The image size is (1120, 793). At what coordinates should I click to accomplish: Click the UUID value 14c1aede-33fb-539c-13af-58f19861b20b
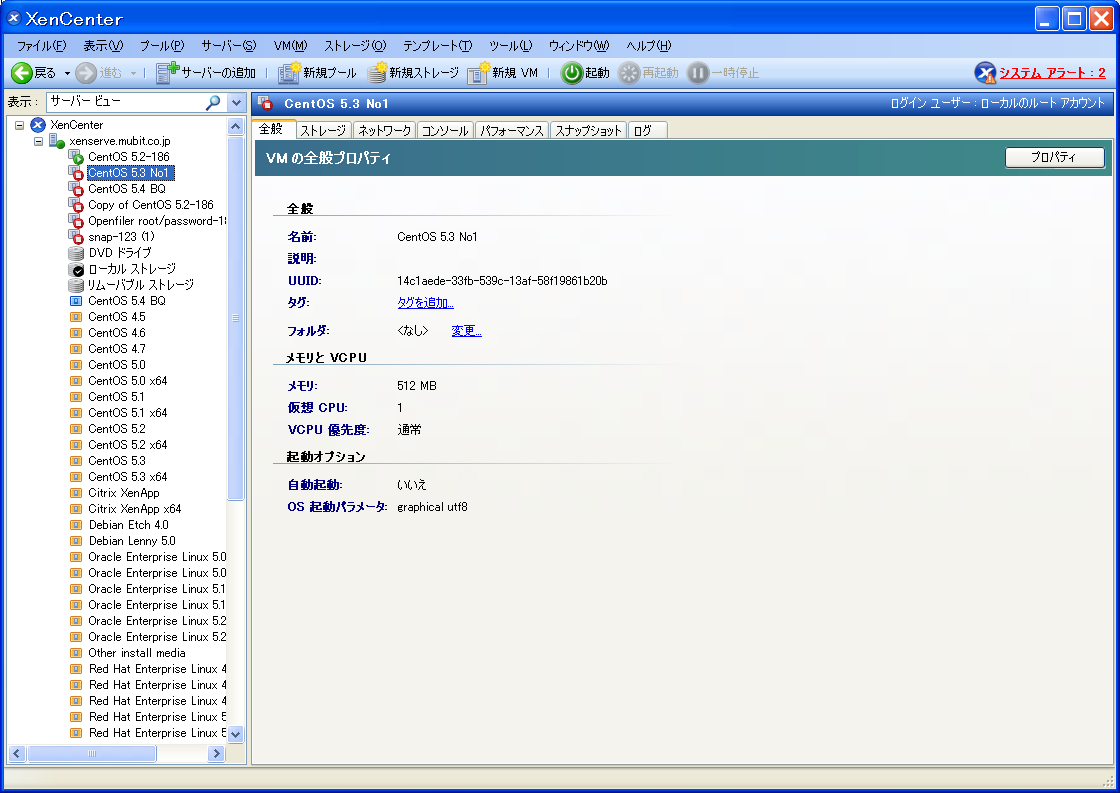click(x=502, y=281)
